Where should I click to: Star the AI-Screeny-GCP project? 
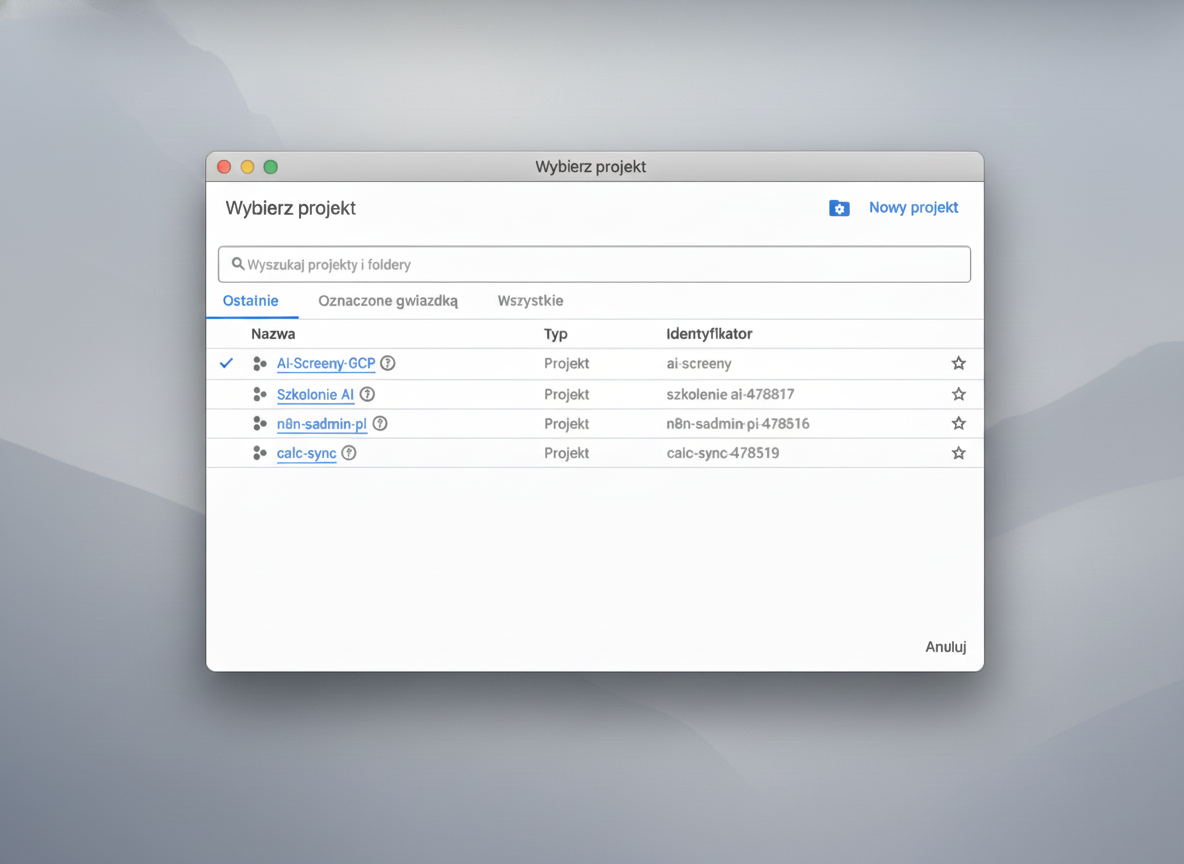click(958, 364)
